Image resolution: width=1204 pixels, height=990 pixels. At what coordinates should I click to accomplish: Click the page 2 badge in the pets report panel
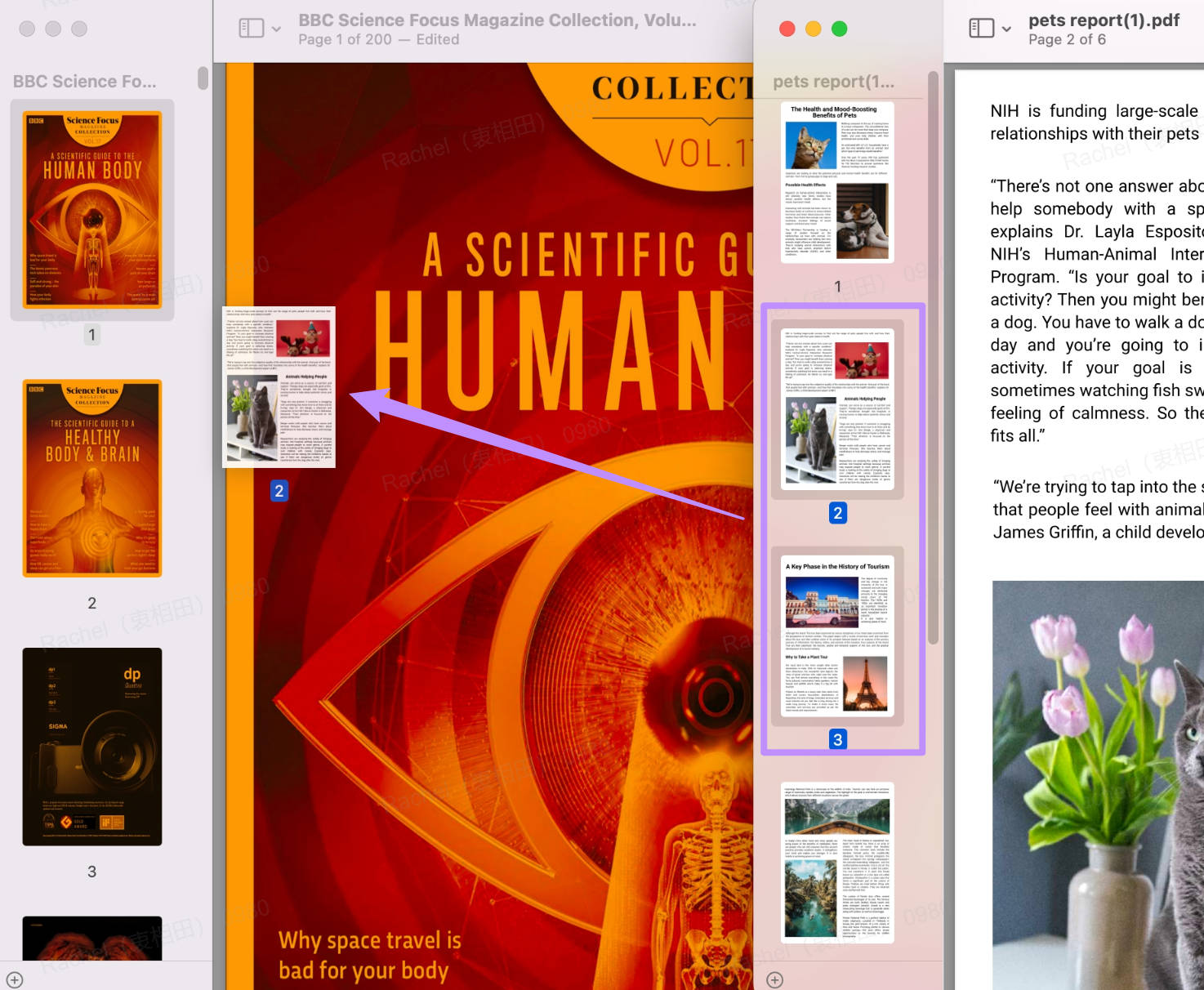click(837, 513)
